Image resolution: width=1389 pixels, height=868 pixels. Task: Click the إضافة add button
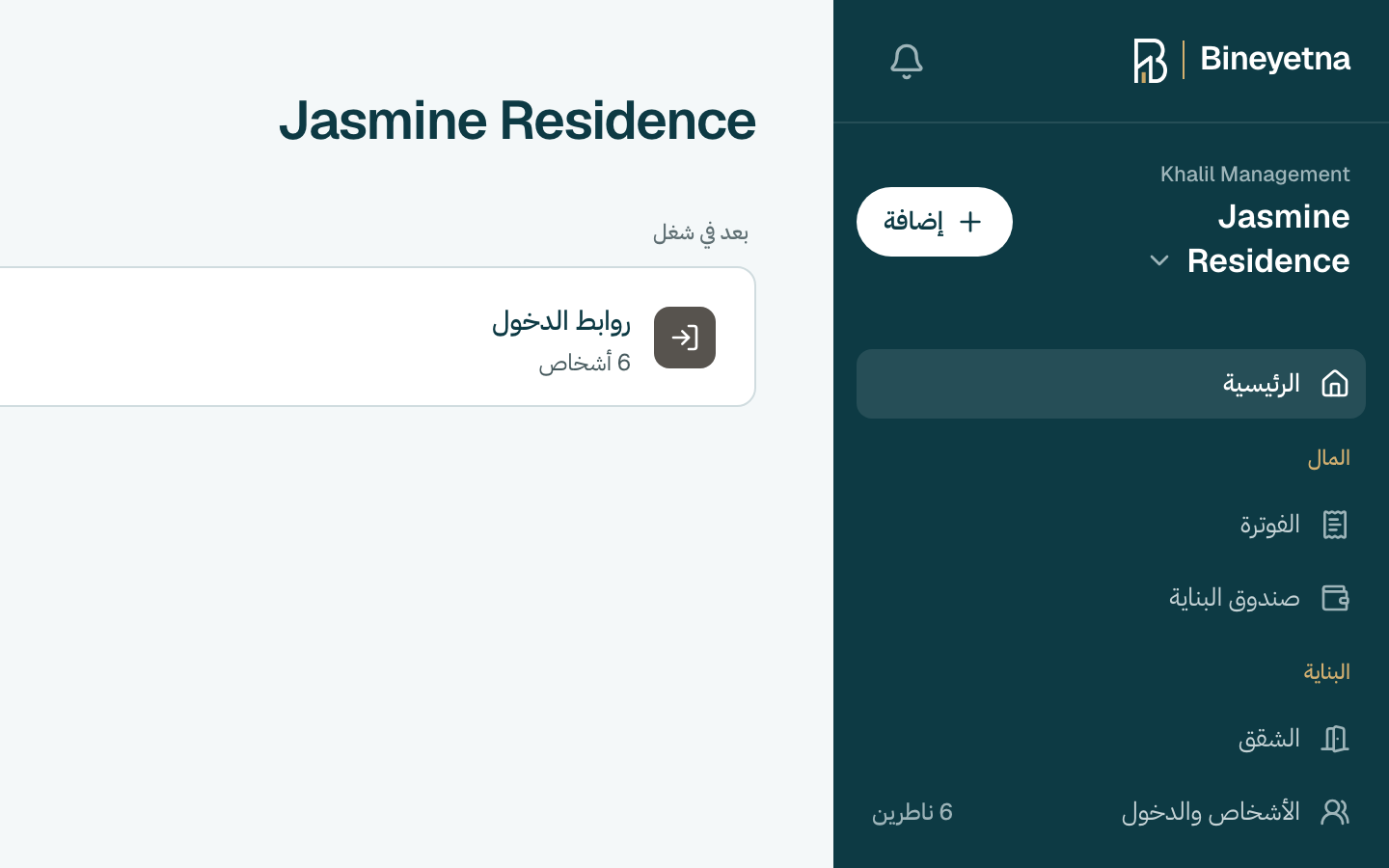pos(935,222)
